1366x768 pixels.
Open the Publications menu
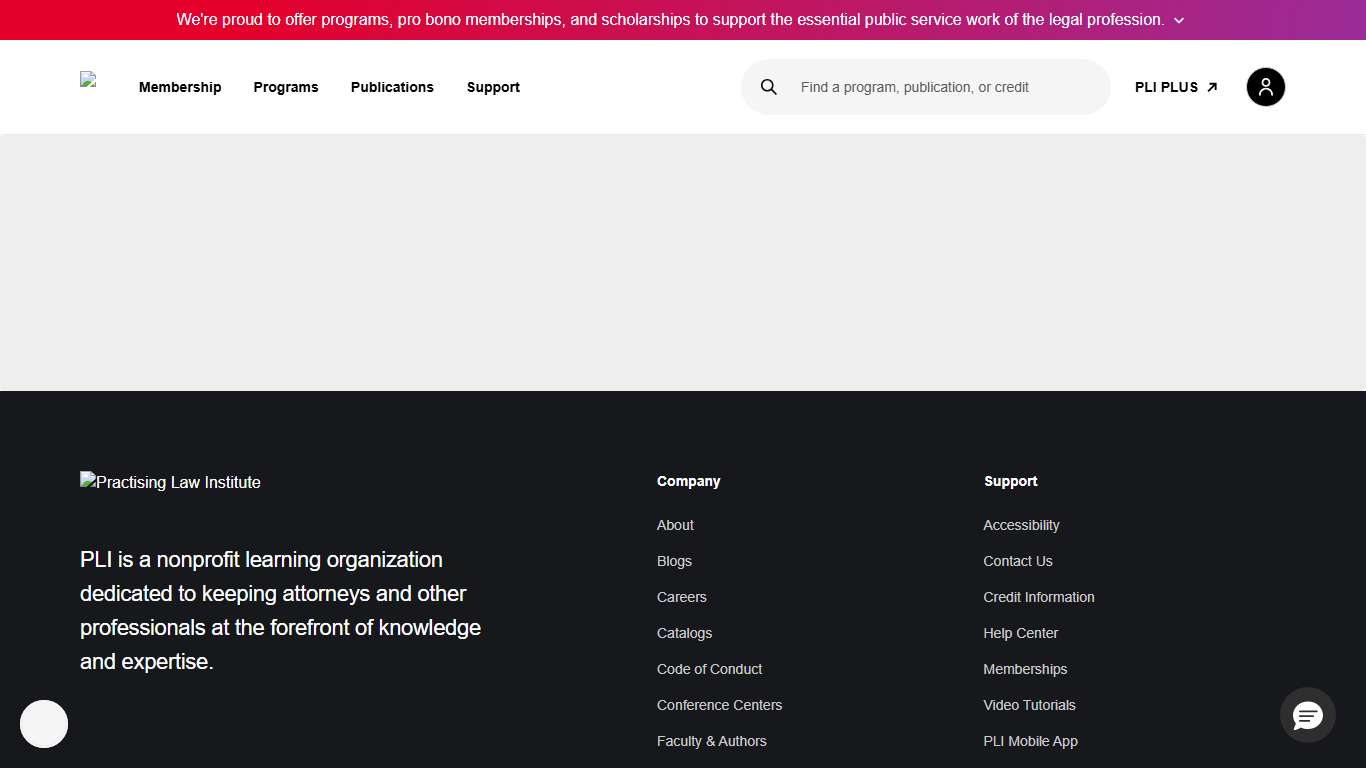(392, 87)
